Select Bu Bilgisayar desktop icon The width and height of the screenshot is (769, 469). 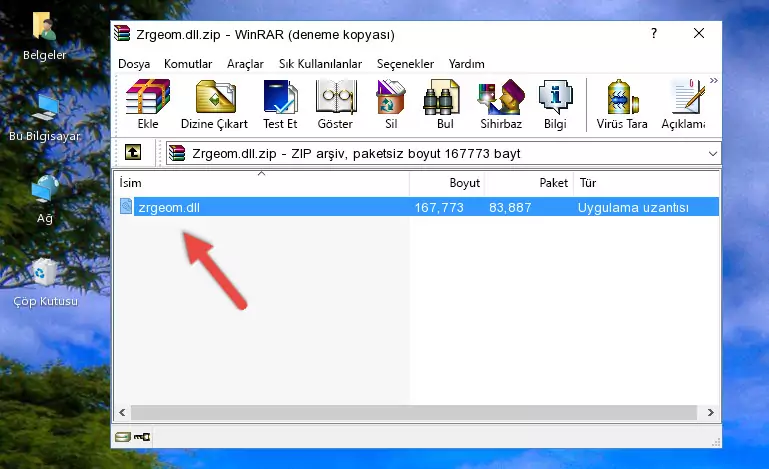[x=45, y=118]
